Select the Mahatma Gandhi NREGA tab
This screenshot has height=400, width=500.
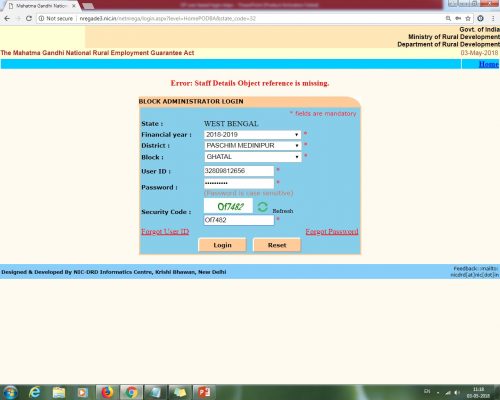pos(41,6)
